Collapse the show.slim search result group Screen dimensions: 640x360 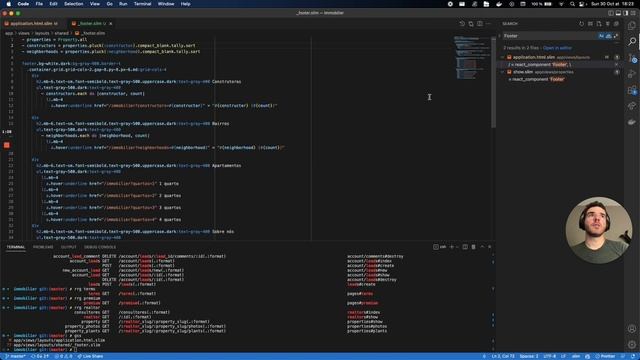(x=503, y=72)
